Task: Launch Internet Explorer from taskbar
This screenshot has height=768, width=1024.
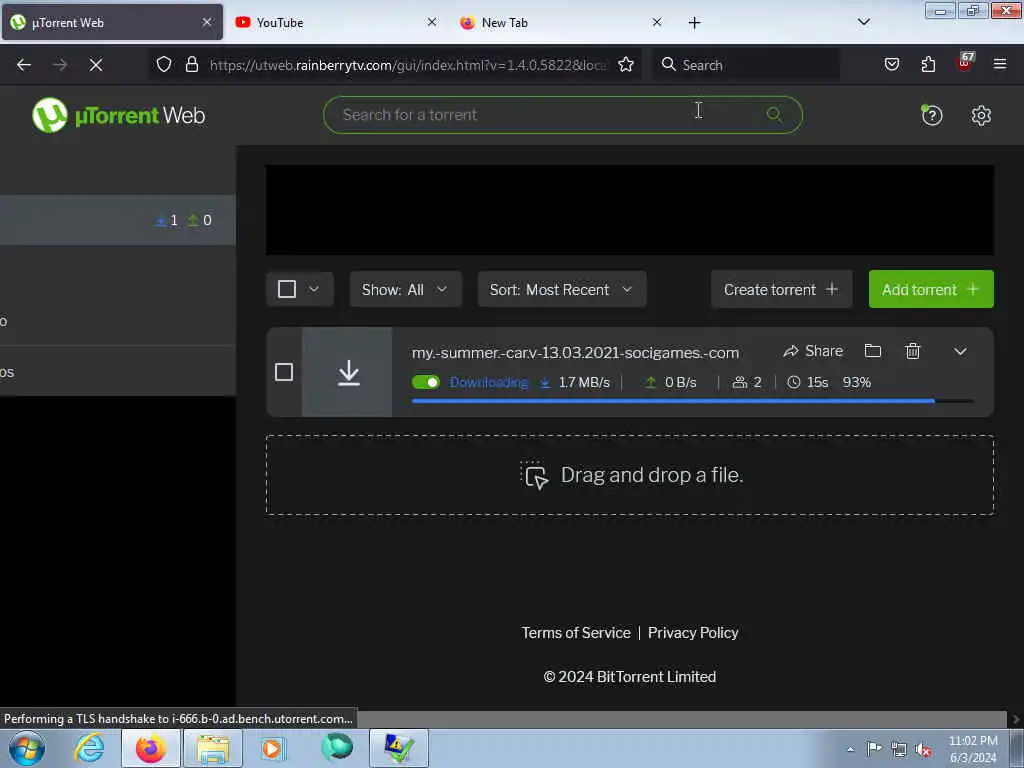Action: [x=89, y=748]
